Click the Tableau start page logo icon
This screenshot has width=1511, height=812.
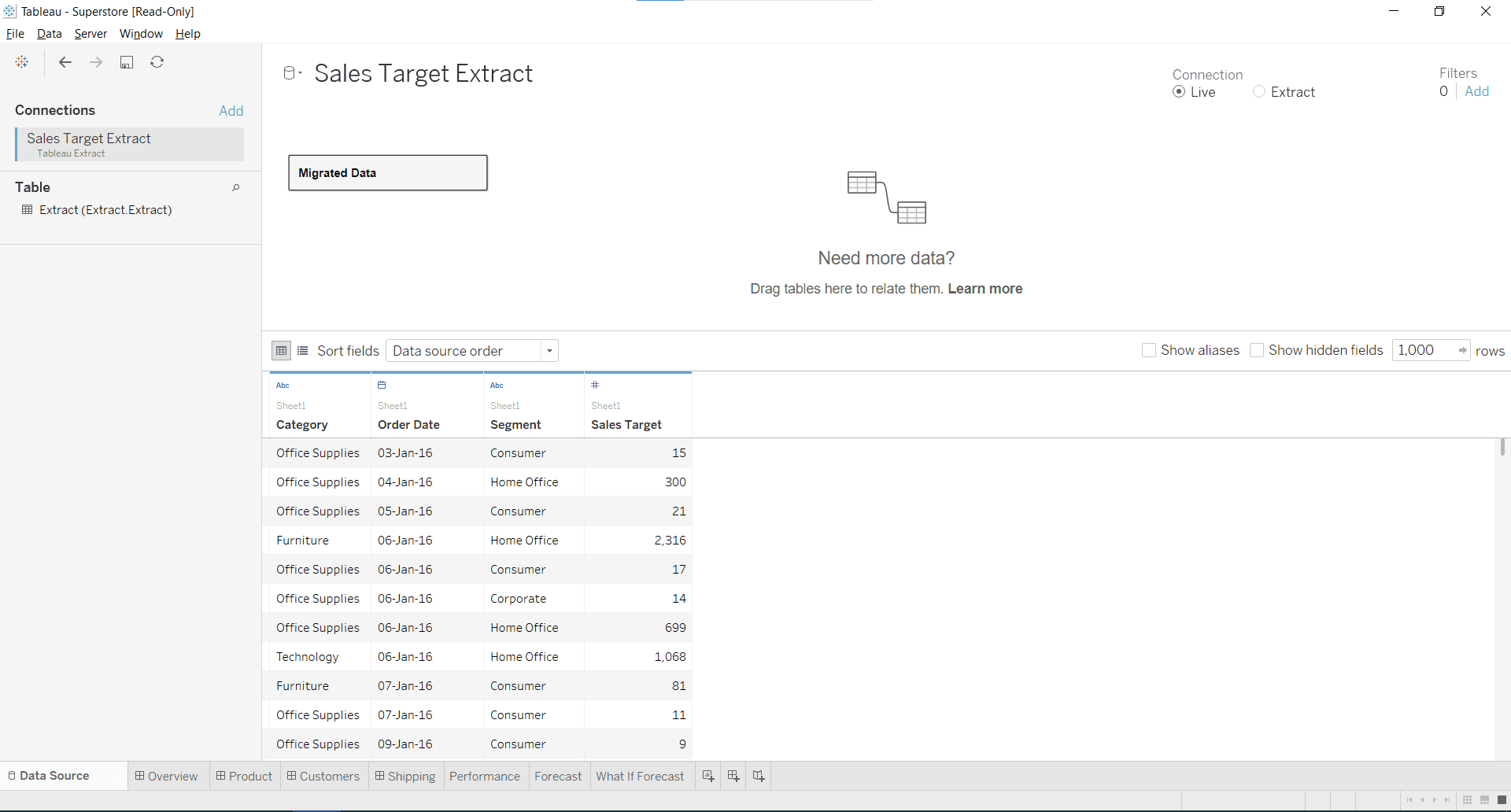[x=22, y=62]
